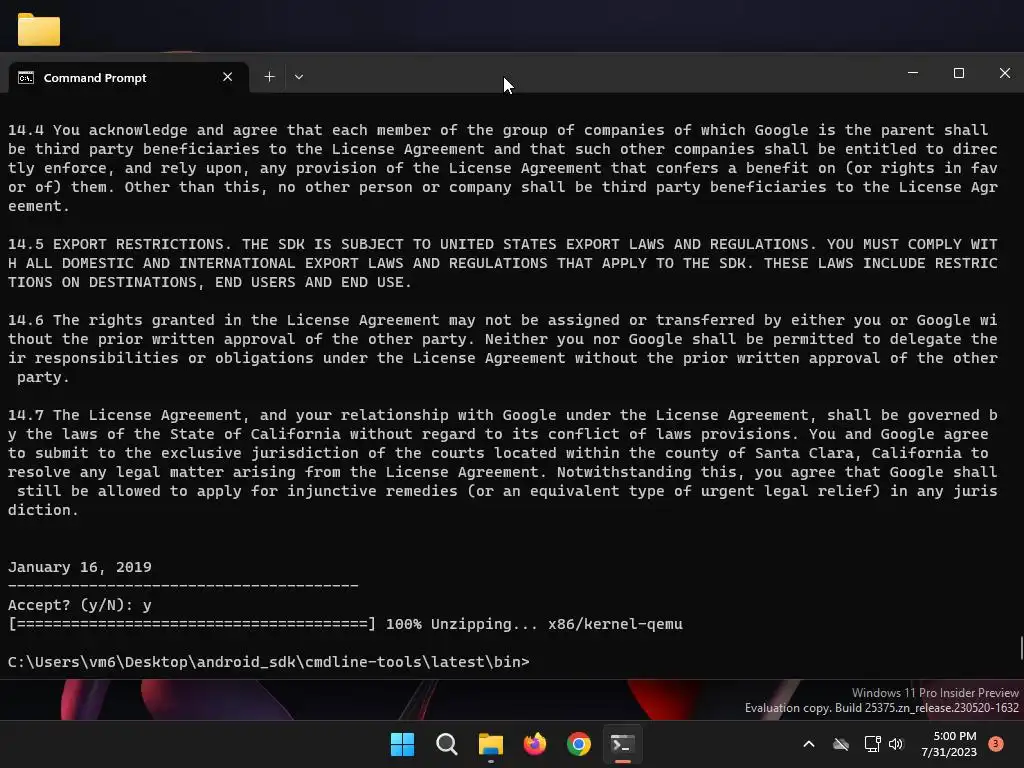Show hidden system tray icons

coord(808,744)
